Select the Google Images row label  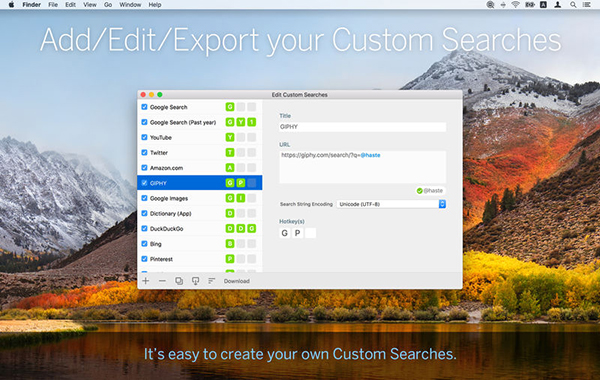point(169,198)
